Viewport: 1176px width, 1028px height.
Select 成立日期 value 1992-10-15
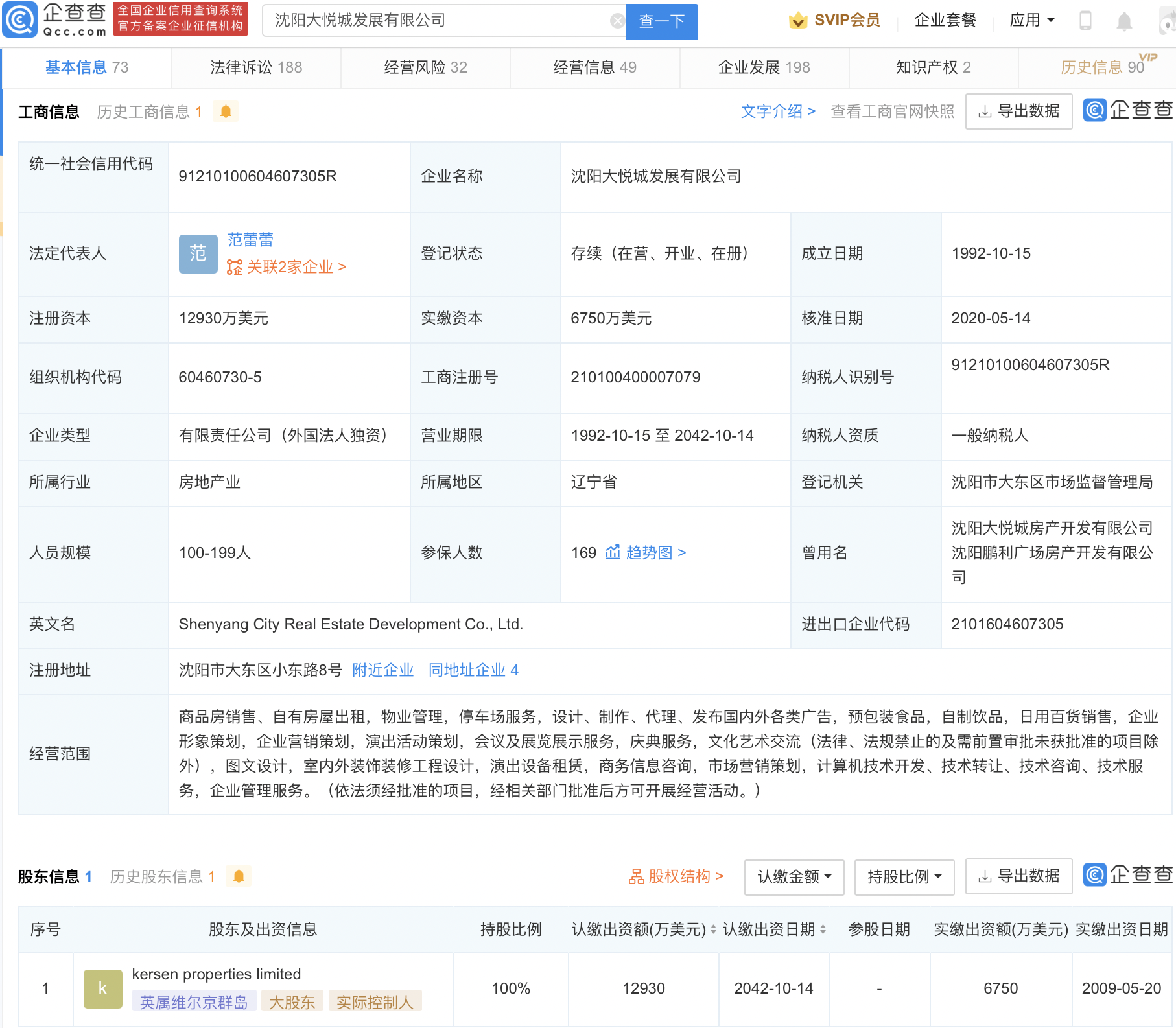[991, 253]
